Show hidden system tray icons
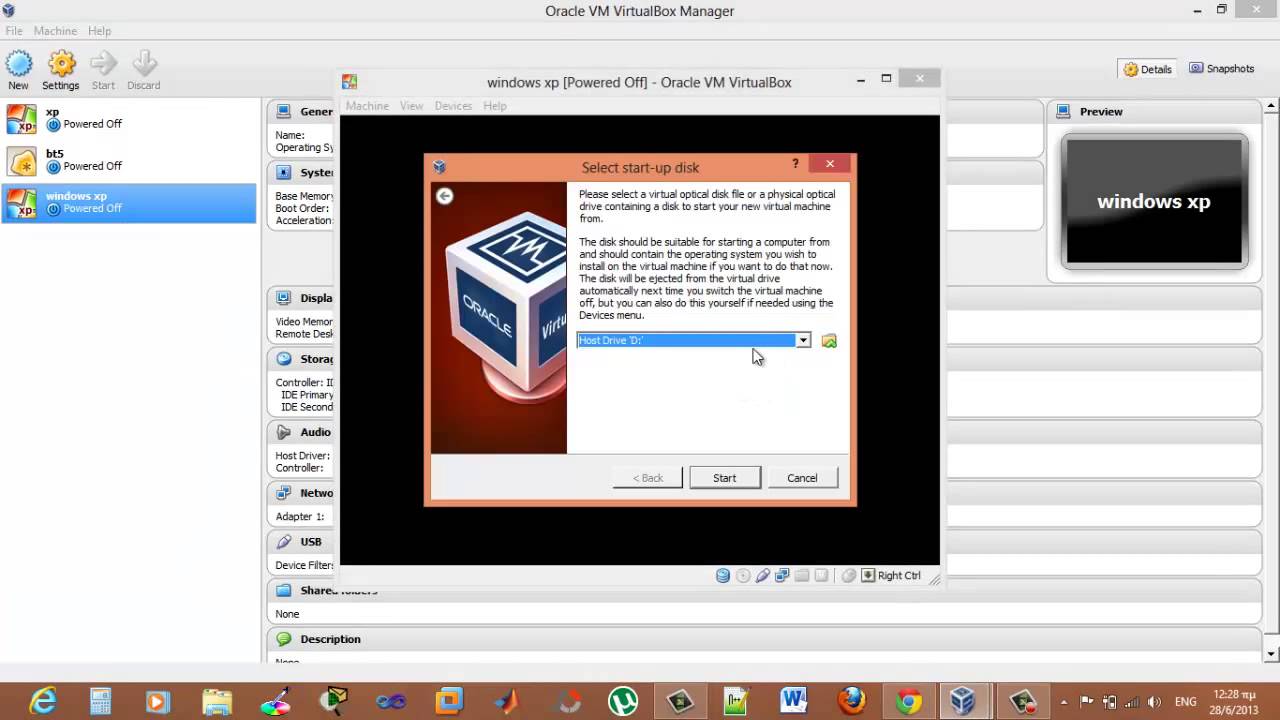The image size is (1280, 720). [1063, 702]
